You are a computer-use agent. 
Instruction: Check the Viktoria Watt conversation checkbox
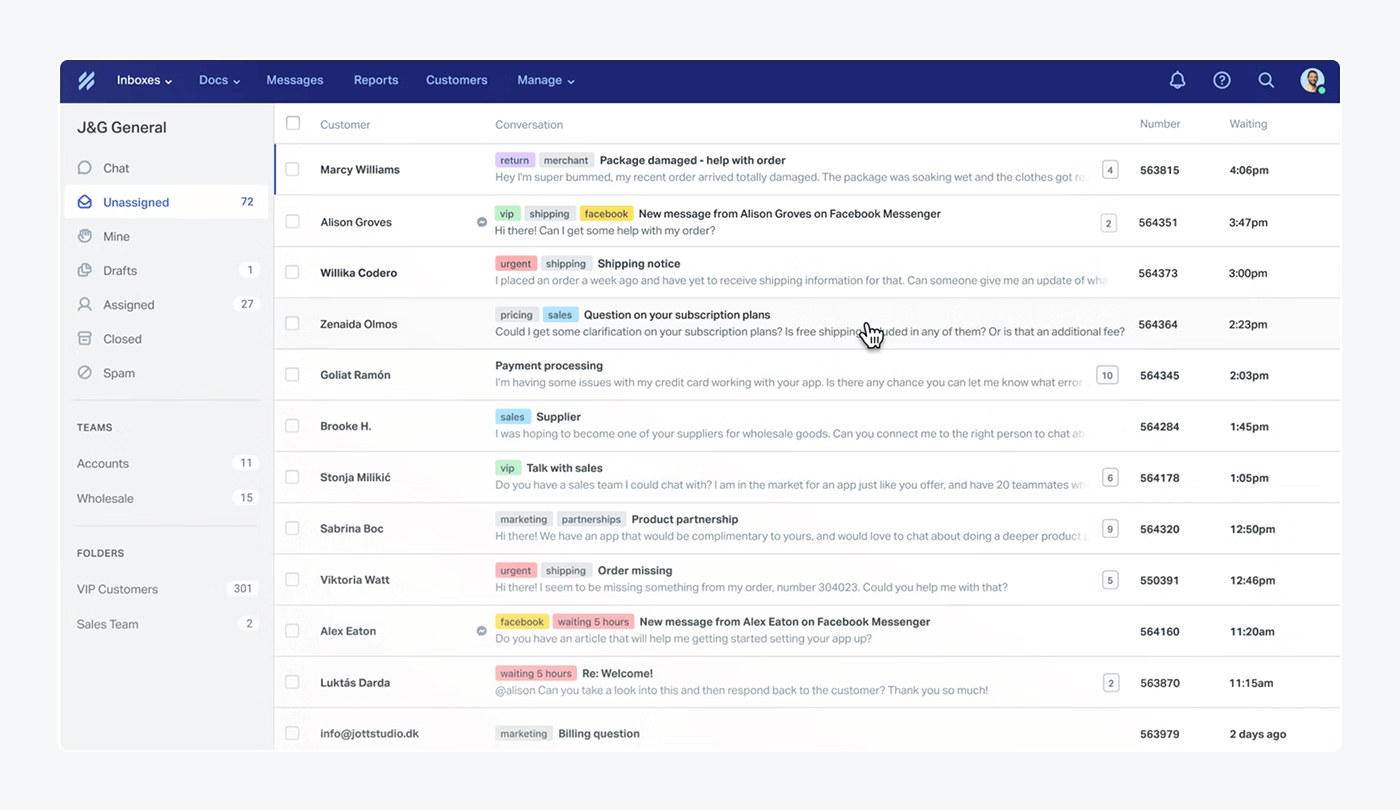click(x=292, y=579)
